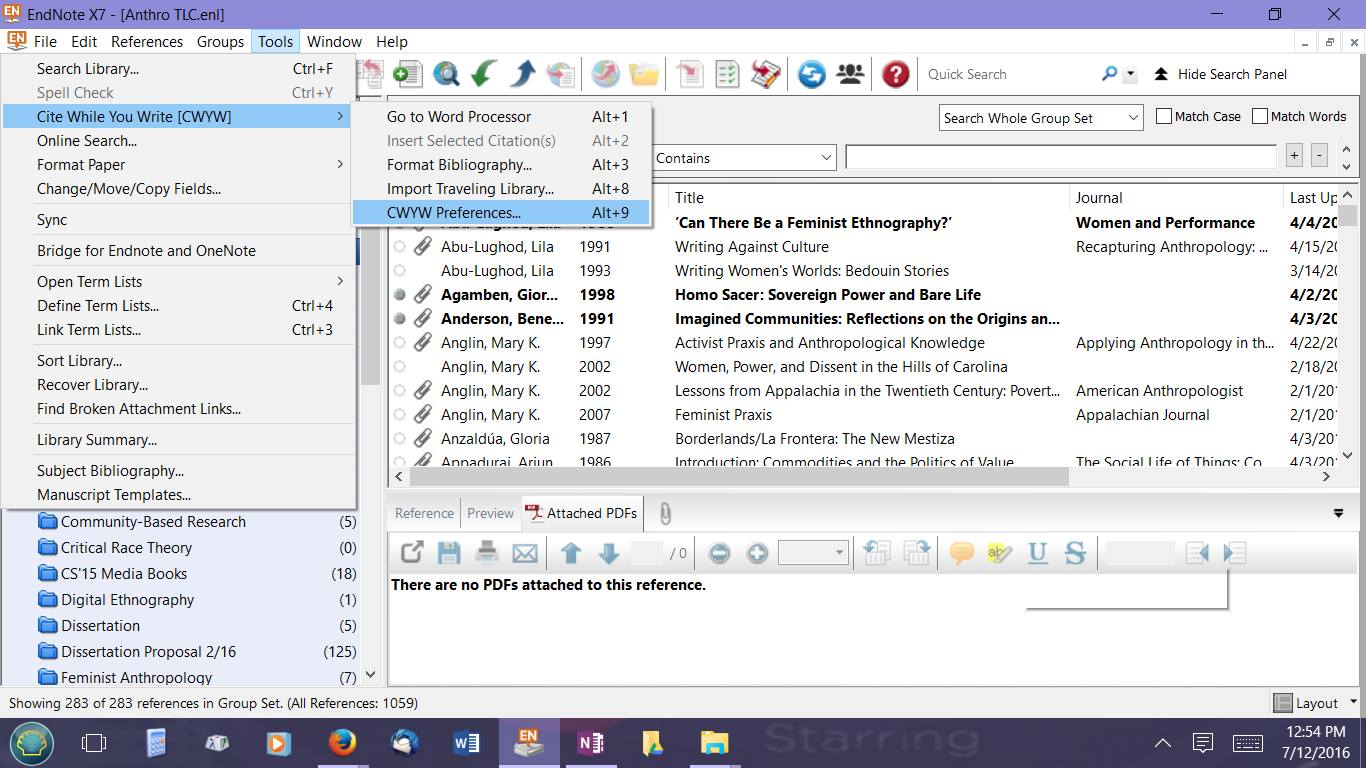Click the Print PDF icon
The image size is (1366, 768).
(487, 553)
